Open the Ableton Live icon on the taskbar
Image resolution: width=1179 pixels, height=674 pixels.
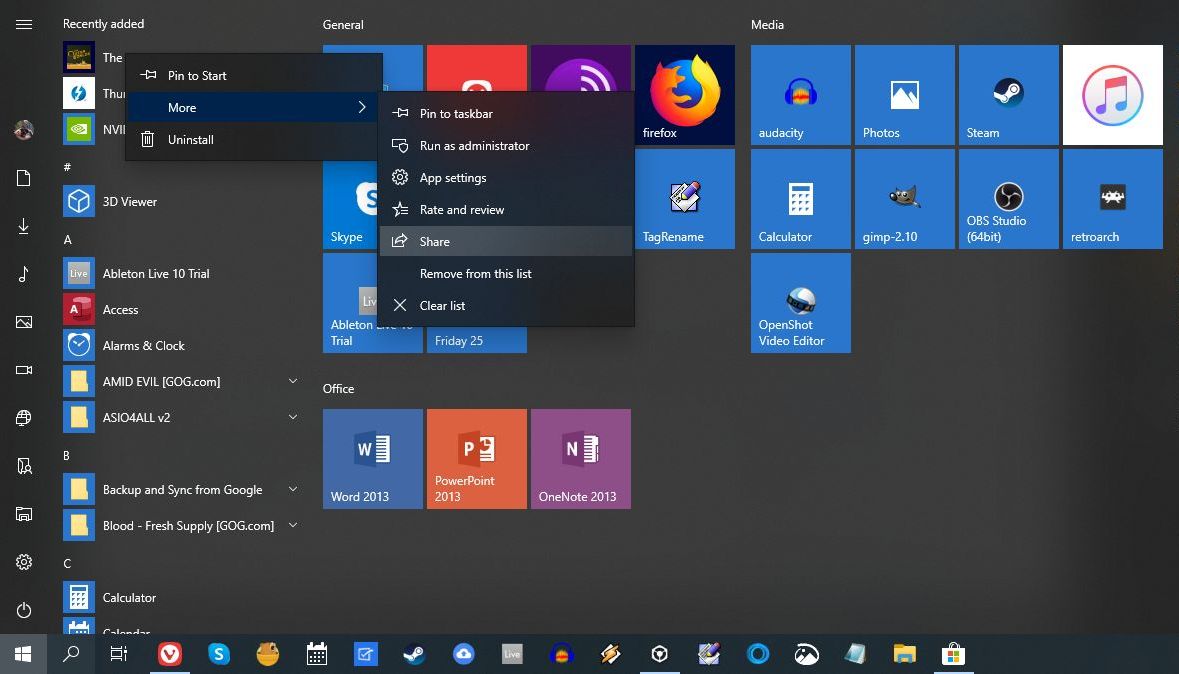coord(512,654)
